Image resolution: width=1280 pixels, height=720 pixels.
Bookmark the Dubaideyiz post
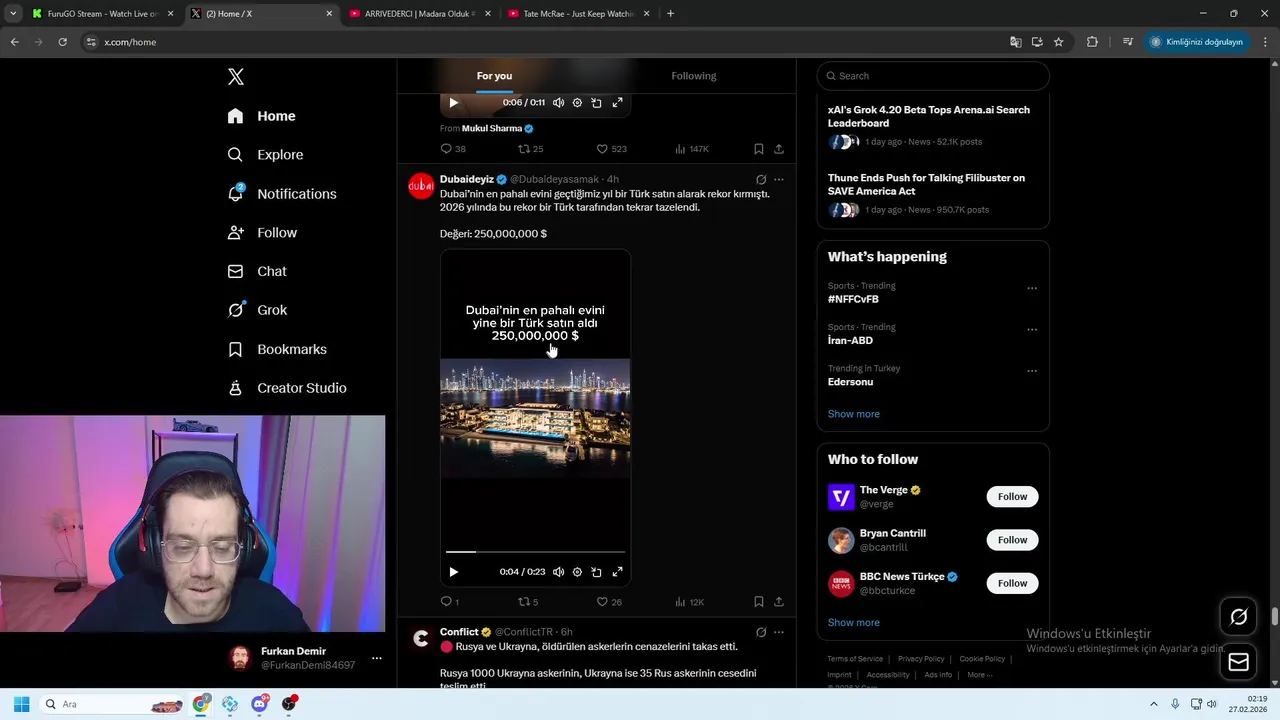click(x=759, y=602)
